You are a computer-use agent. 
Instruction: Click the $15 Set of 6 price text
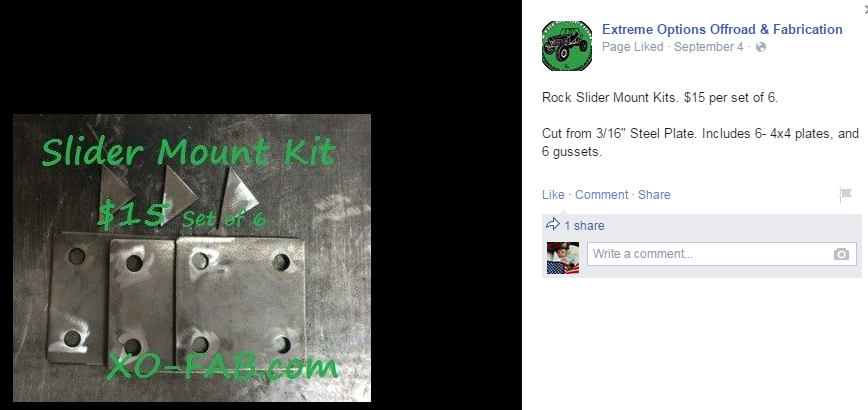tap(182, 215)
